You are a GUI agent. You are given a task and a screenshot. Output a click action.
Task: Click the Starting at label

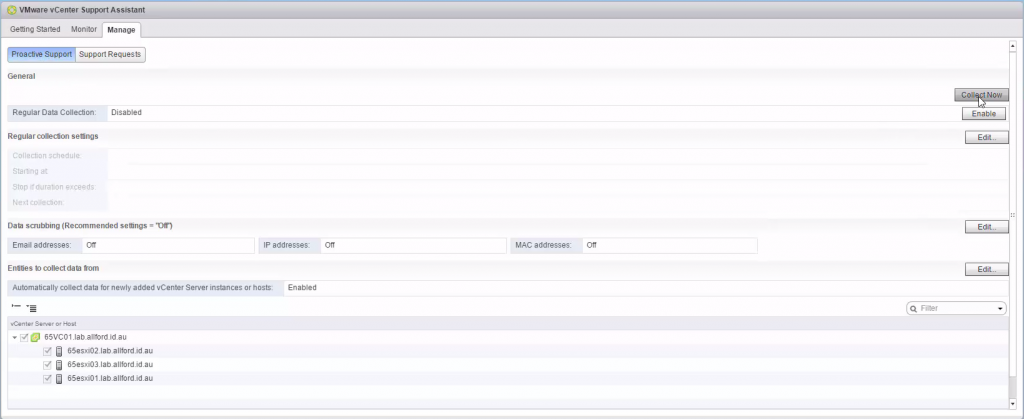31,171
